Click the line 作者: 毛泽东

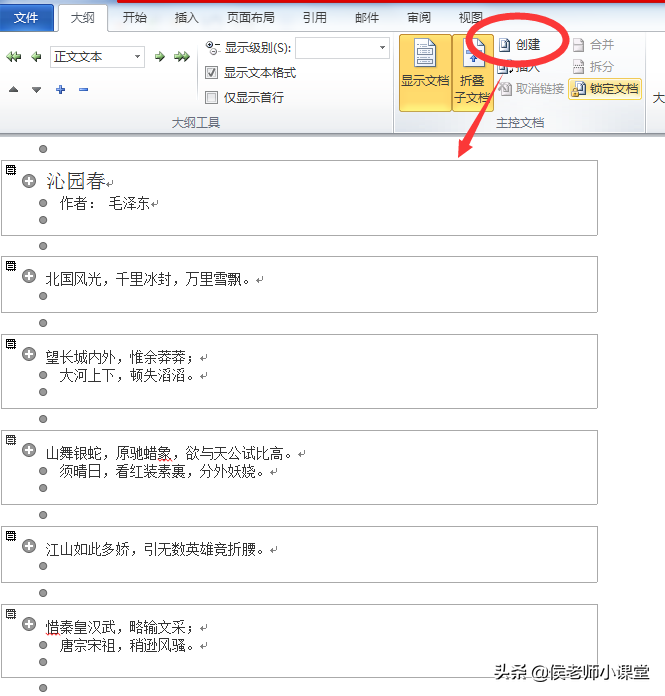(105, 203)
